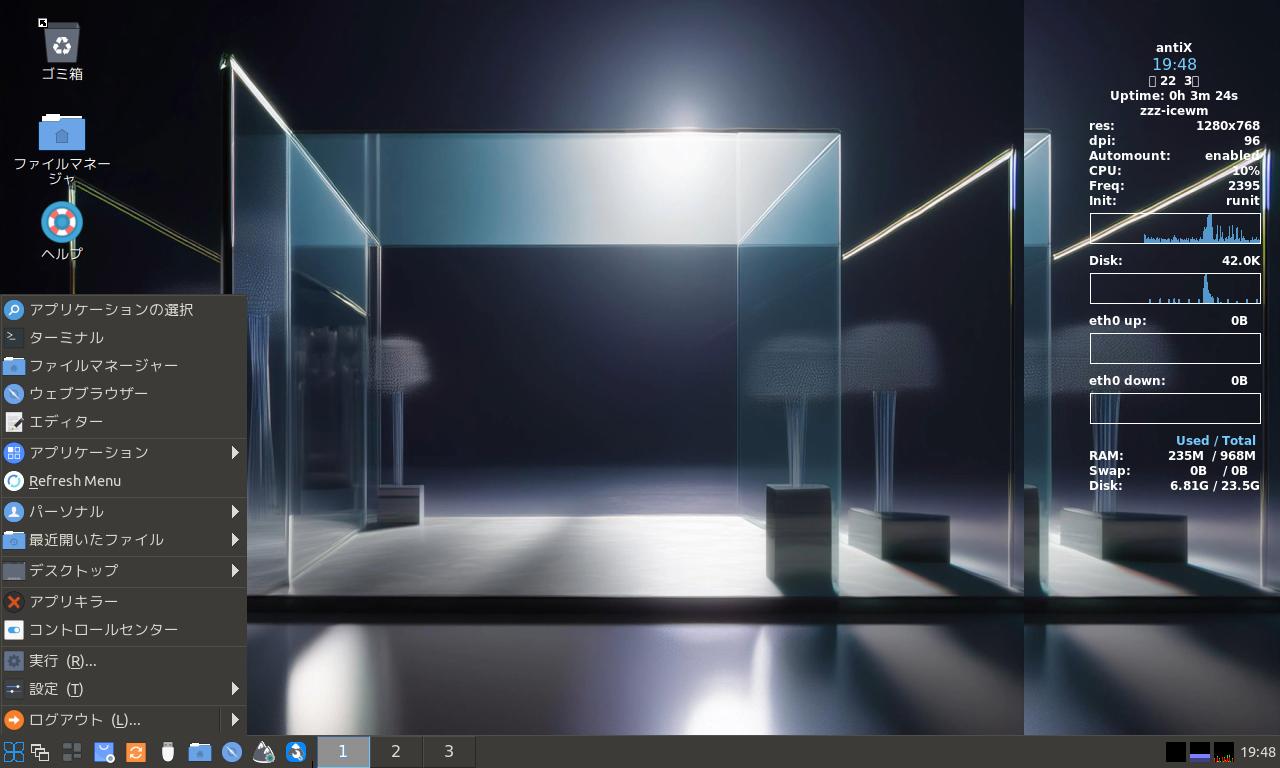This screenshot has width=1280, height=768.
Task: Open the blue wrench tool taskbar icon
Action: coord(296,752)
